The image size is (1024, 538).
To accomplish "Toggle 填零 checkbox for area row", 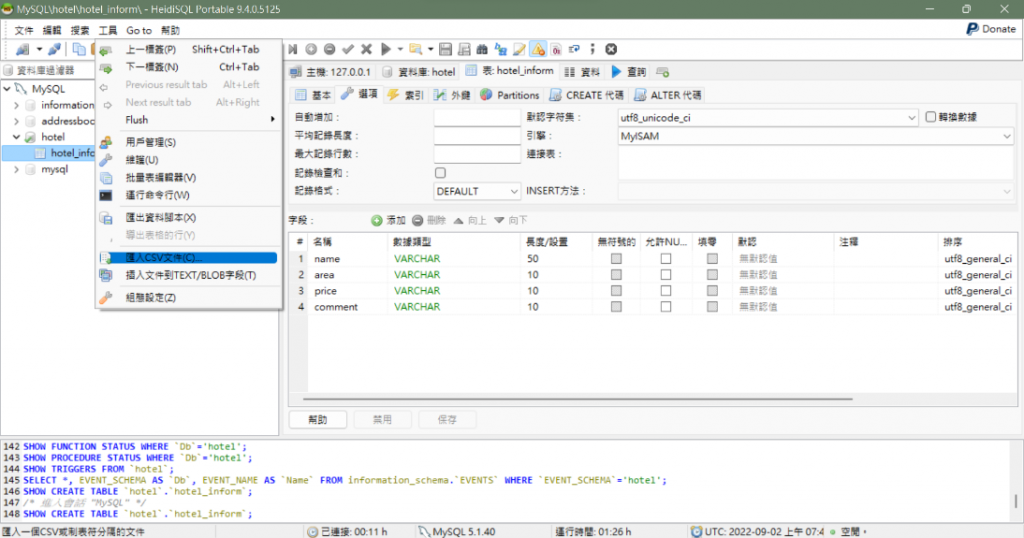I will [x=712, y=275].
